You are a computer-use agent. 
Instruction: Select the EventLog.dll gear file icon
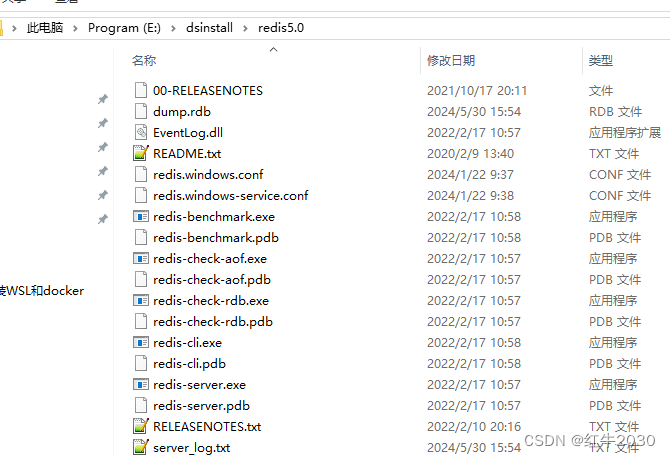tap(141, 132)
